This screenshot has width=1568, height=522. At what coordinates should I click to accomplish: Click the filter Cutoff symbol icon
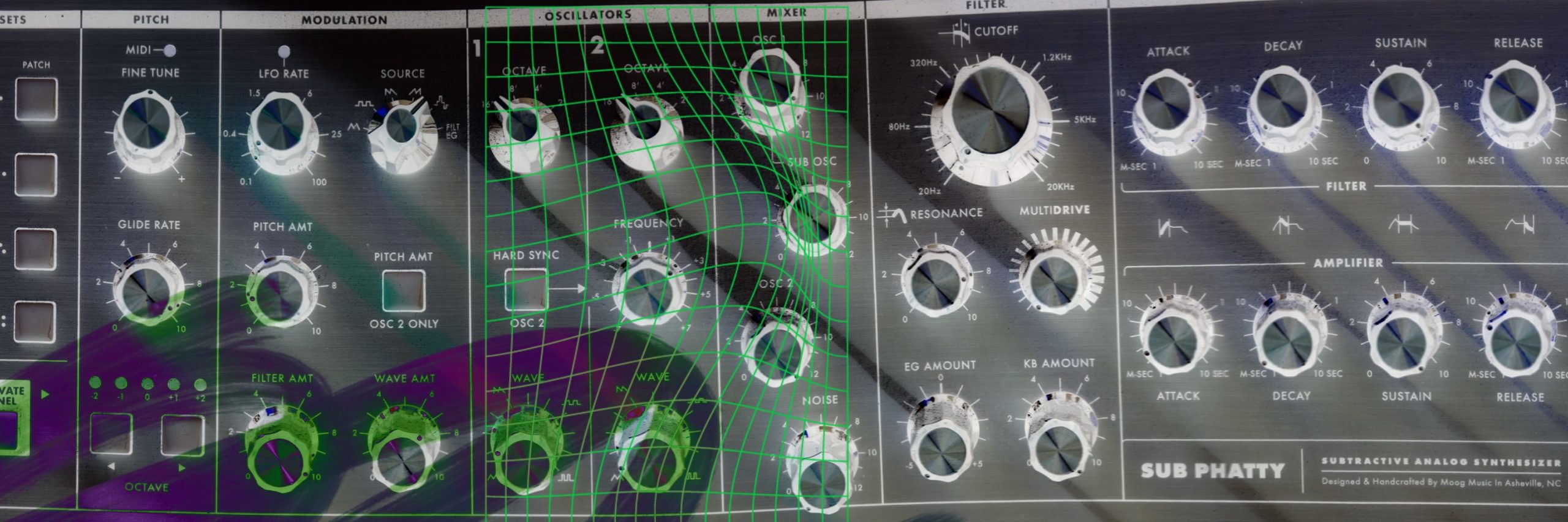(x=960, y=32)
